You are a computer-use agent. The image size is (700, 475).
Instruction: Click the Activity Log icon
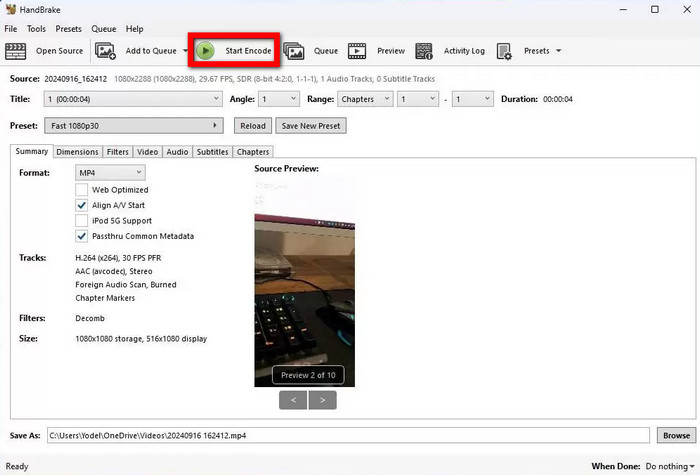pyautogui.click(x=424, y=51)
